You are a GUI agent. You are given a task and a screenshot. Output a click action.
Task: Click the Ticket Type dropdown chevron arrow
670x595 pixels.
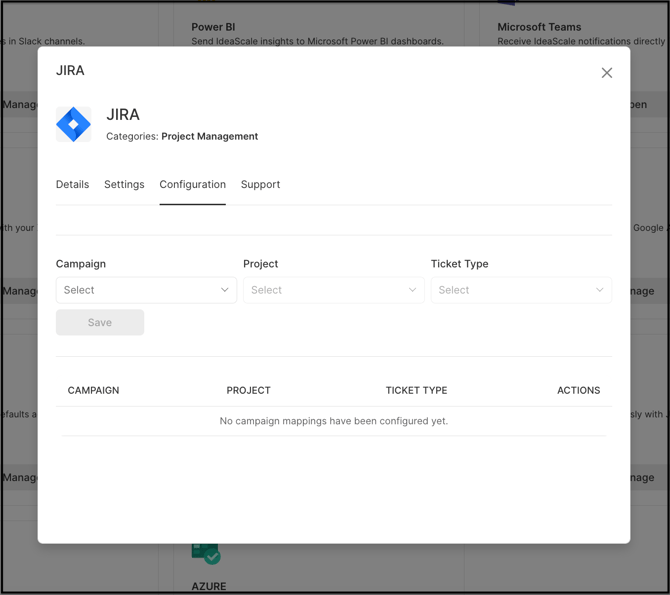[x=599, y=290]
